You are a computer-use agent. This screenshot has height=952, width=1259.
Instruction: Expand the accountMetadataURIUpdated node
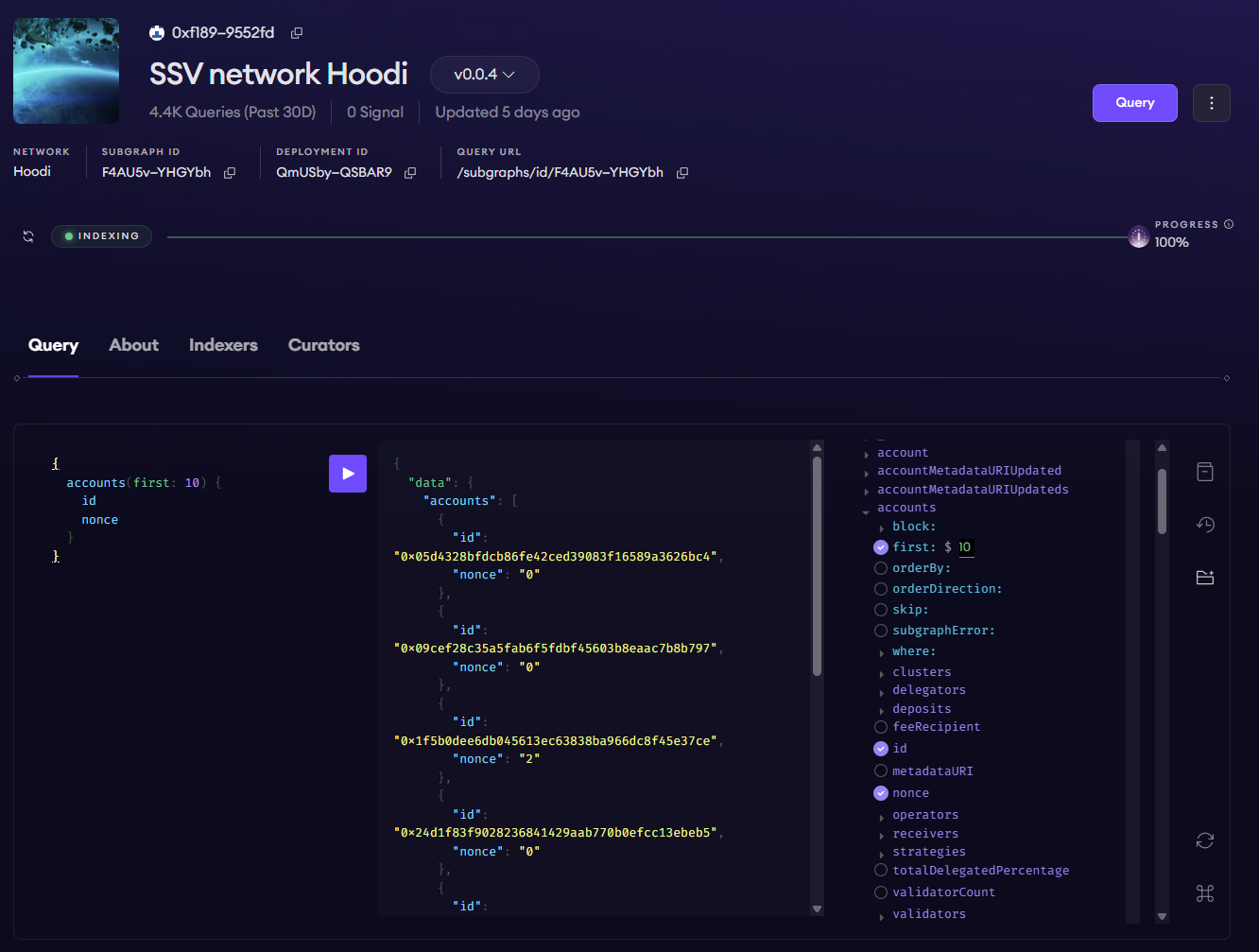click(867, 473)
